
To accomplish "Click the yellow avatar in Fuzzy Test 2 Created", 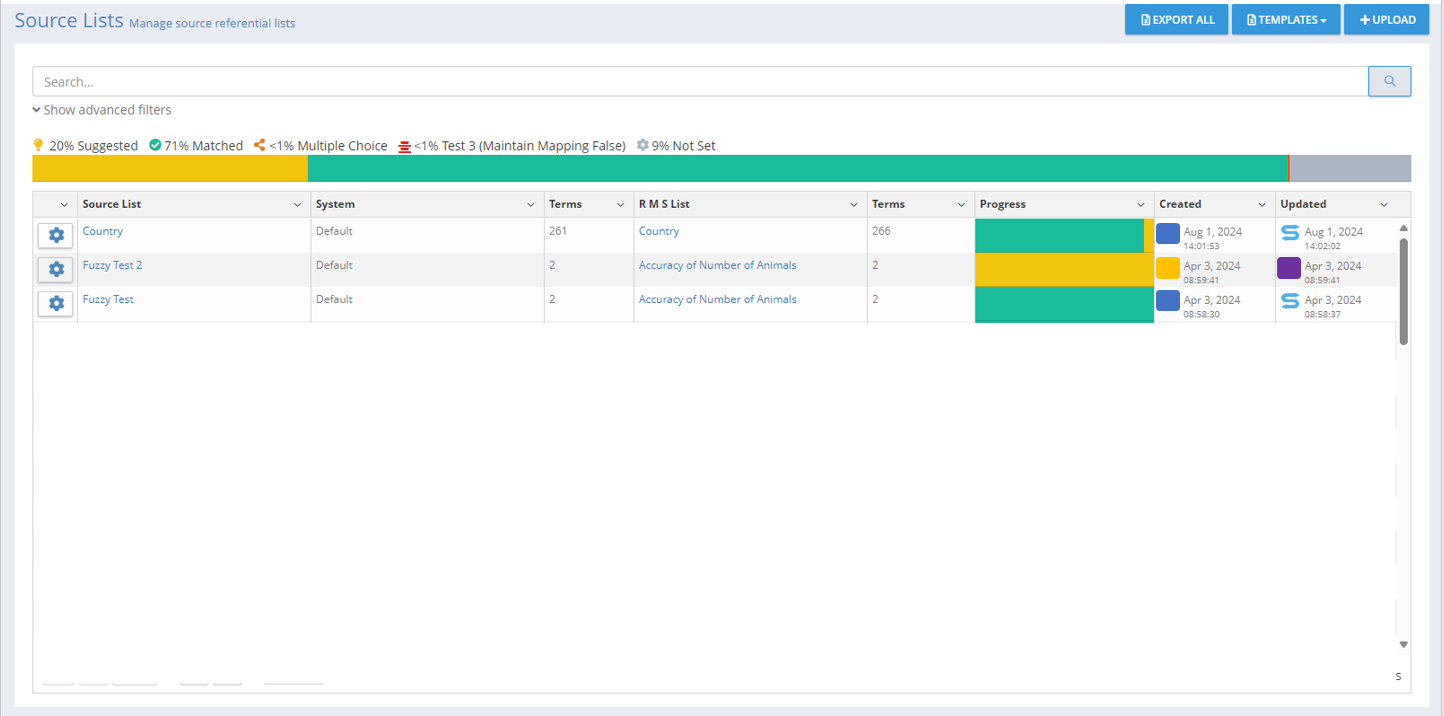I will point(1167,268).
